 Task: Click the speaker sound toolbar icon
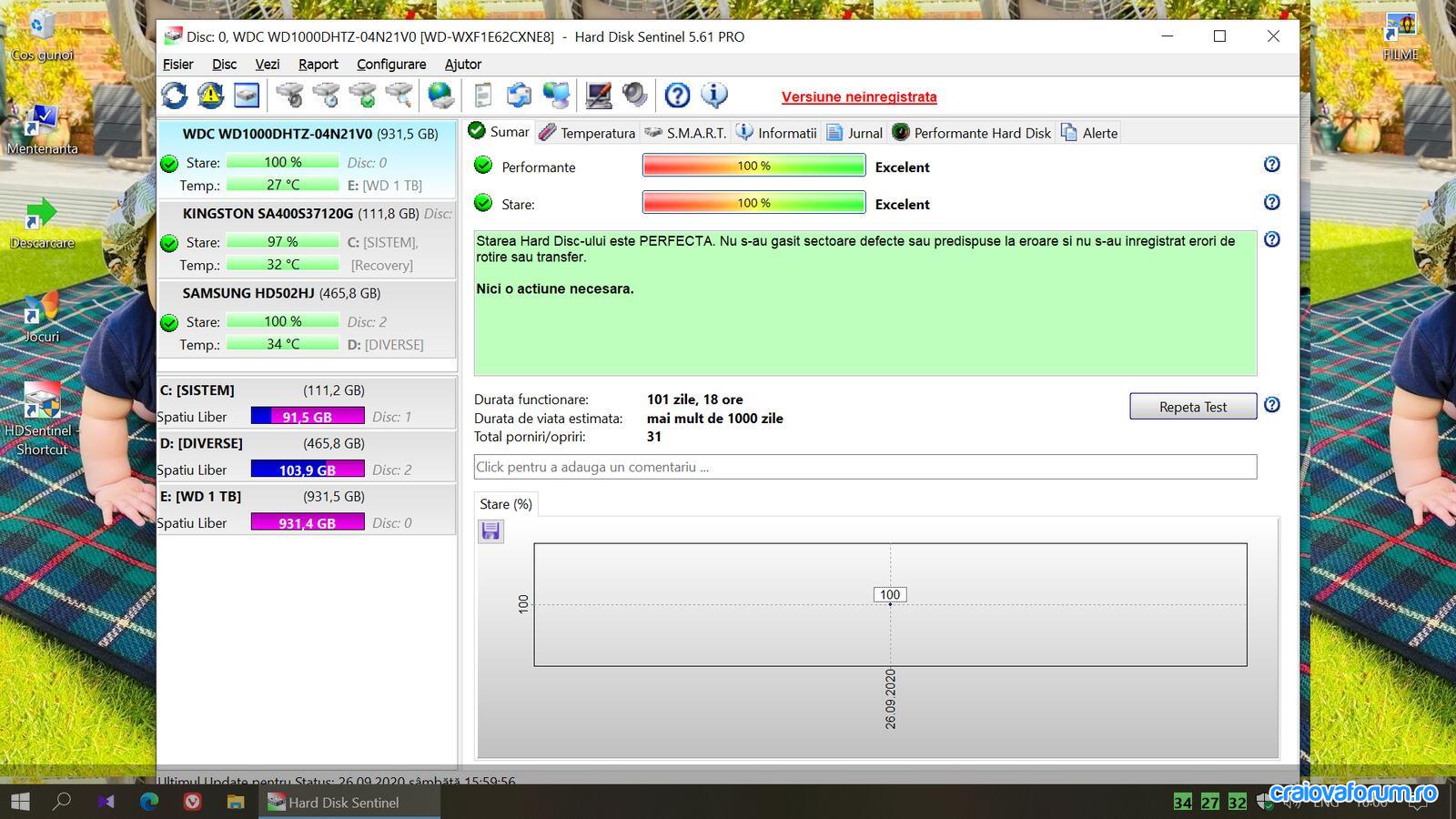(x=634, y=96)
